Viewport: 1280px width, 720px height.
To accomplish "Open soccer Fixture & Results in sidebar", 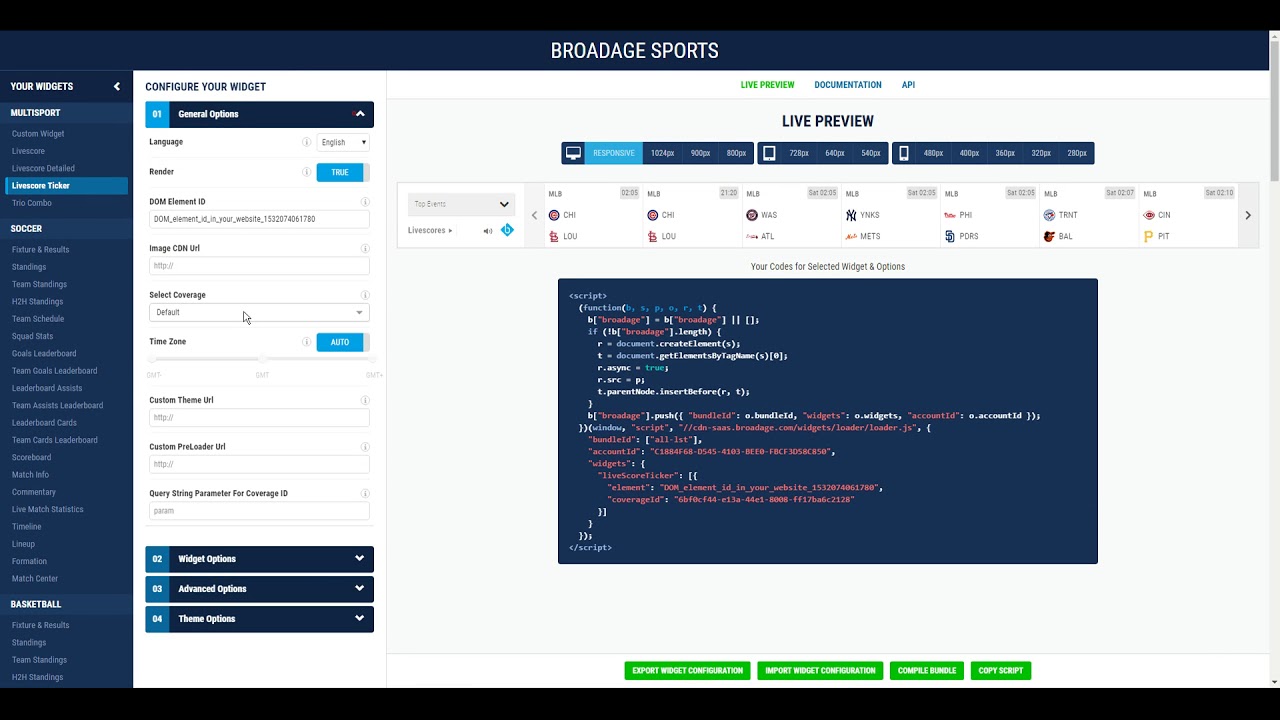I will [40, 250].
